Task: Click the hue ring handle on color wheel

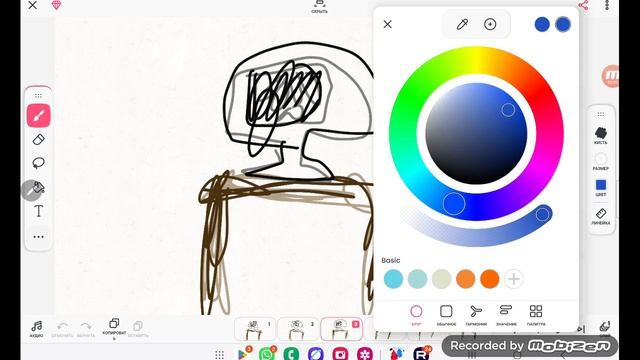Action: pyautogui.click(x=454, y=203)
